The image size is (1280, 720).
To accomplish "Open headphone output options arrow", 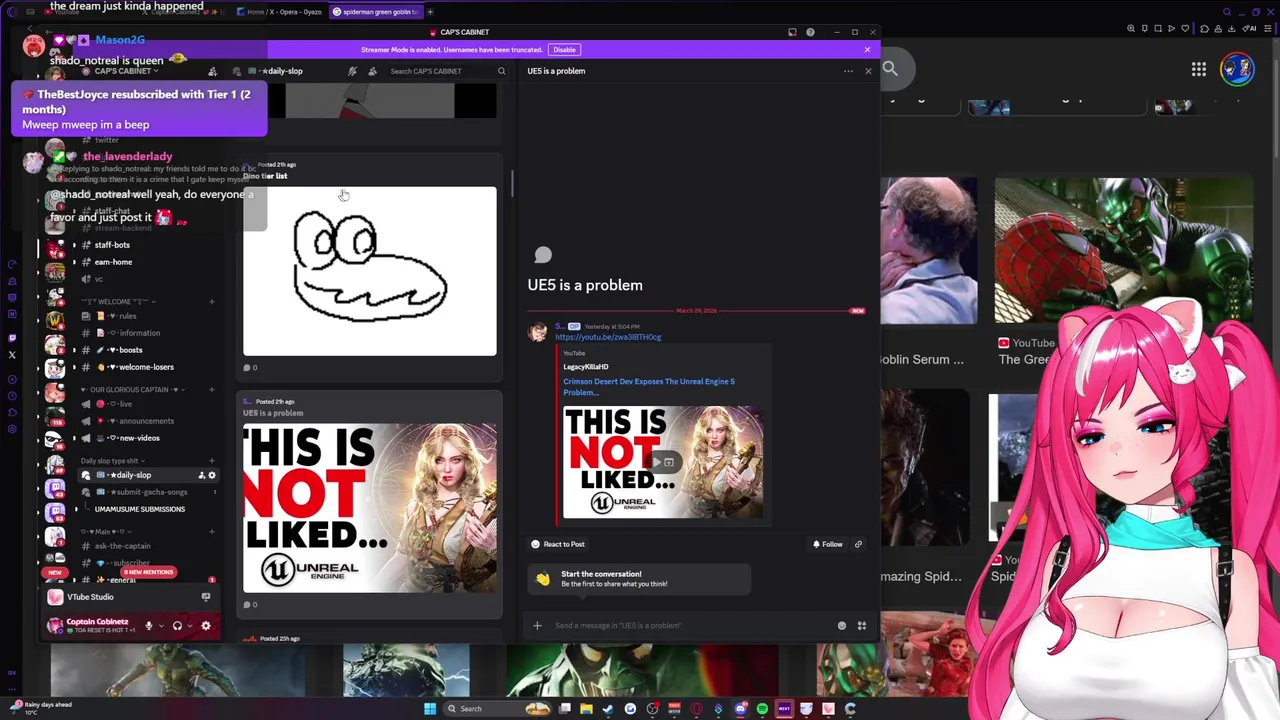I will [189, 626].
